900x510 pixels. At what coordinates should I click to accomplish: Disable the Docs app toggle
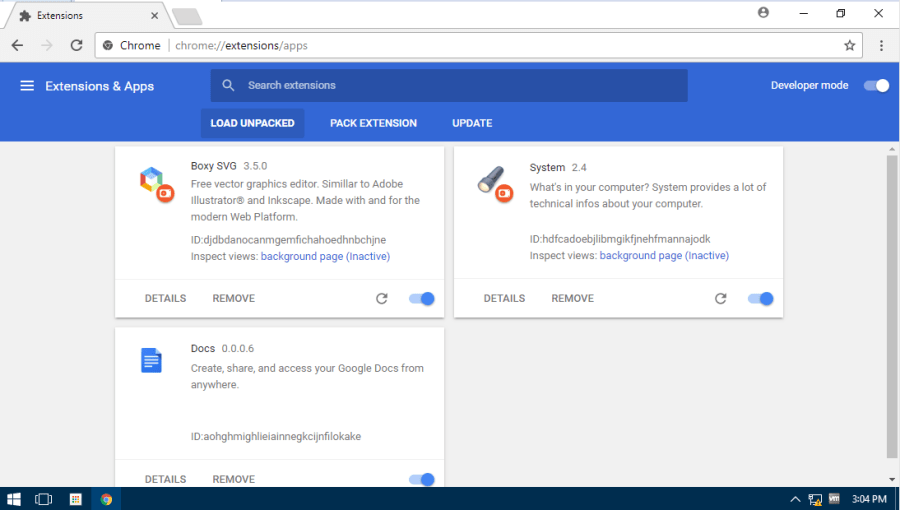422,479
